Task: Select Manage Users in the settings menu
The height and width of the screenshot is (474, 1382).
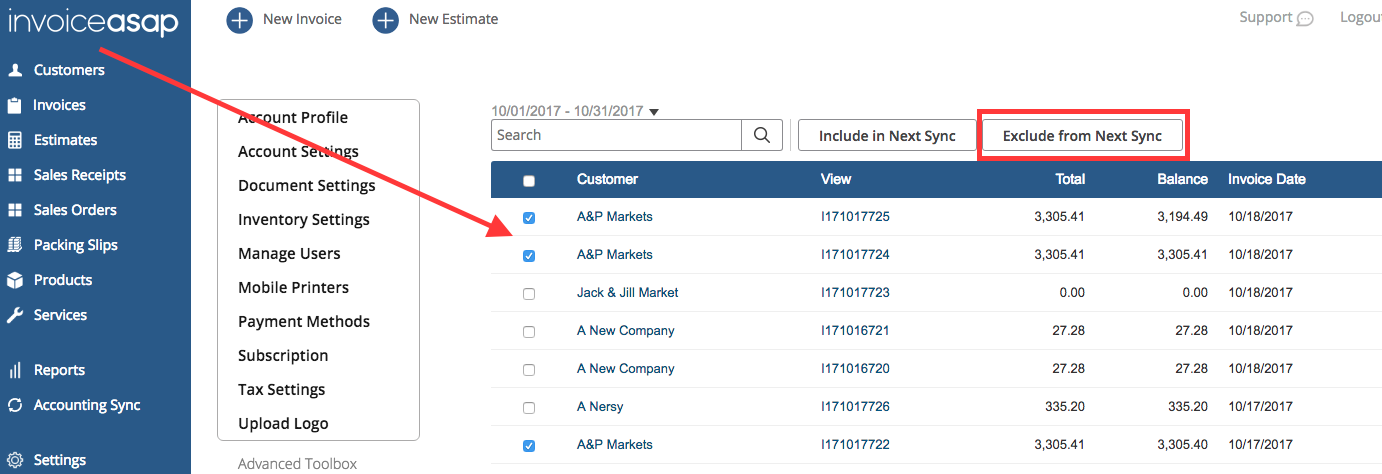Action: click(x=289, y=253)
